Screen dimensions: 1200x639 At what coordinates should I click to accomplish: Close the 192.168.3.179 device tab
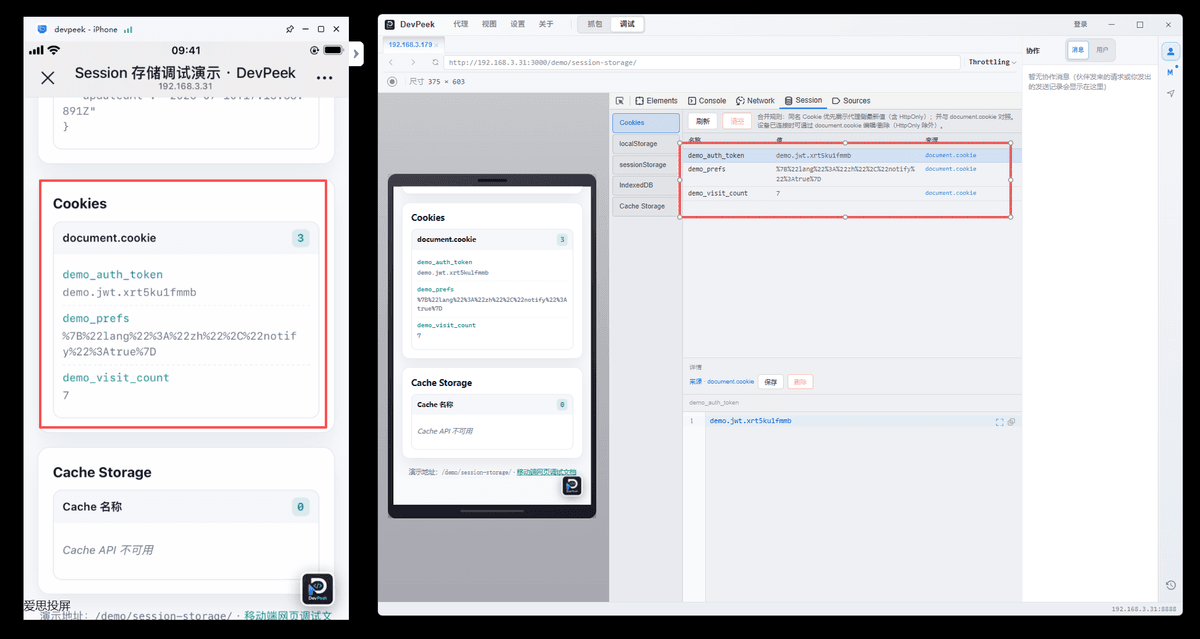click(x=436, y=45)
